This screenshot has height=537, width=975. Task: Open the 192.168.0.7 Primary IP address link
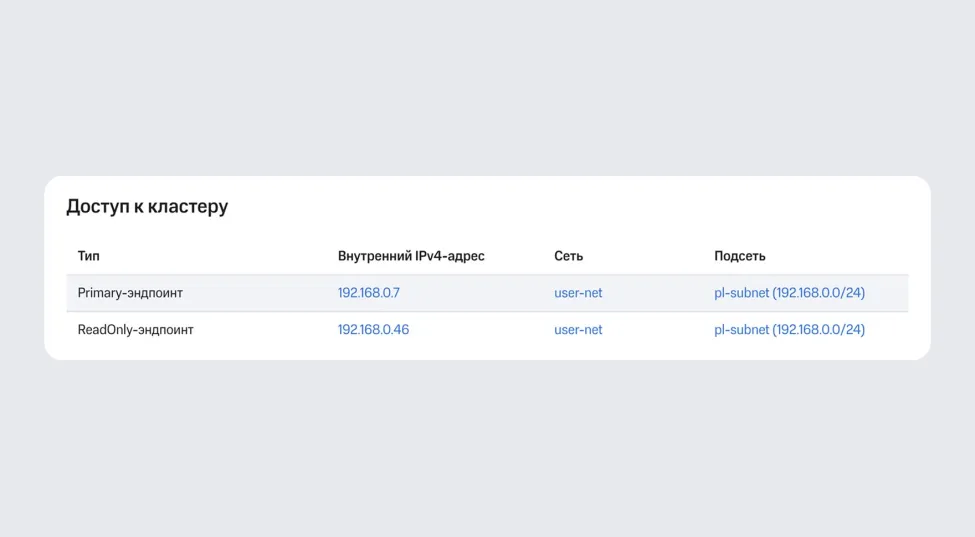(x=368, y=293)
